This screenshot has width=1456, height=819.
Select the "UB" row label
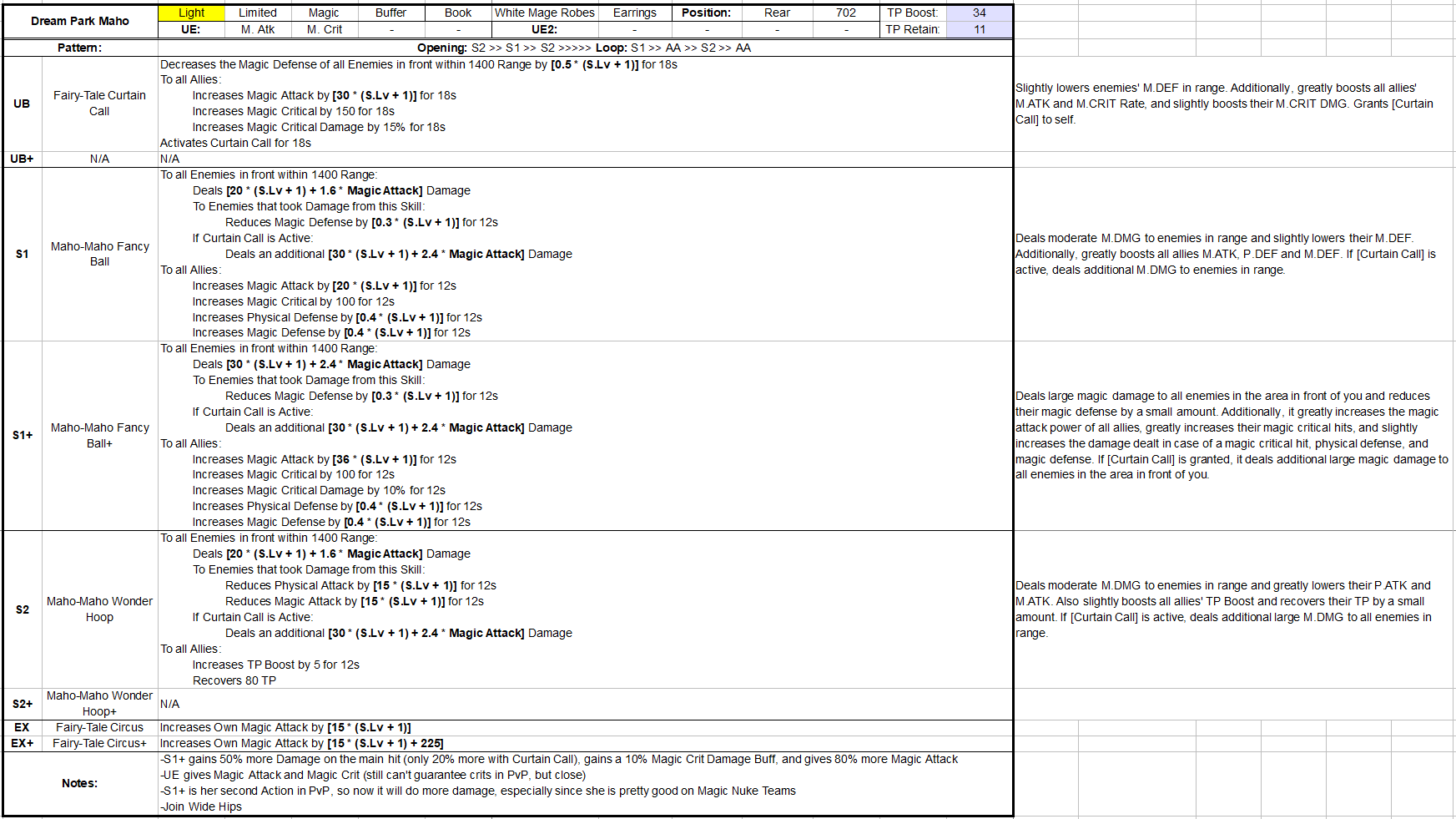(x=23, y=104)
